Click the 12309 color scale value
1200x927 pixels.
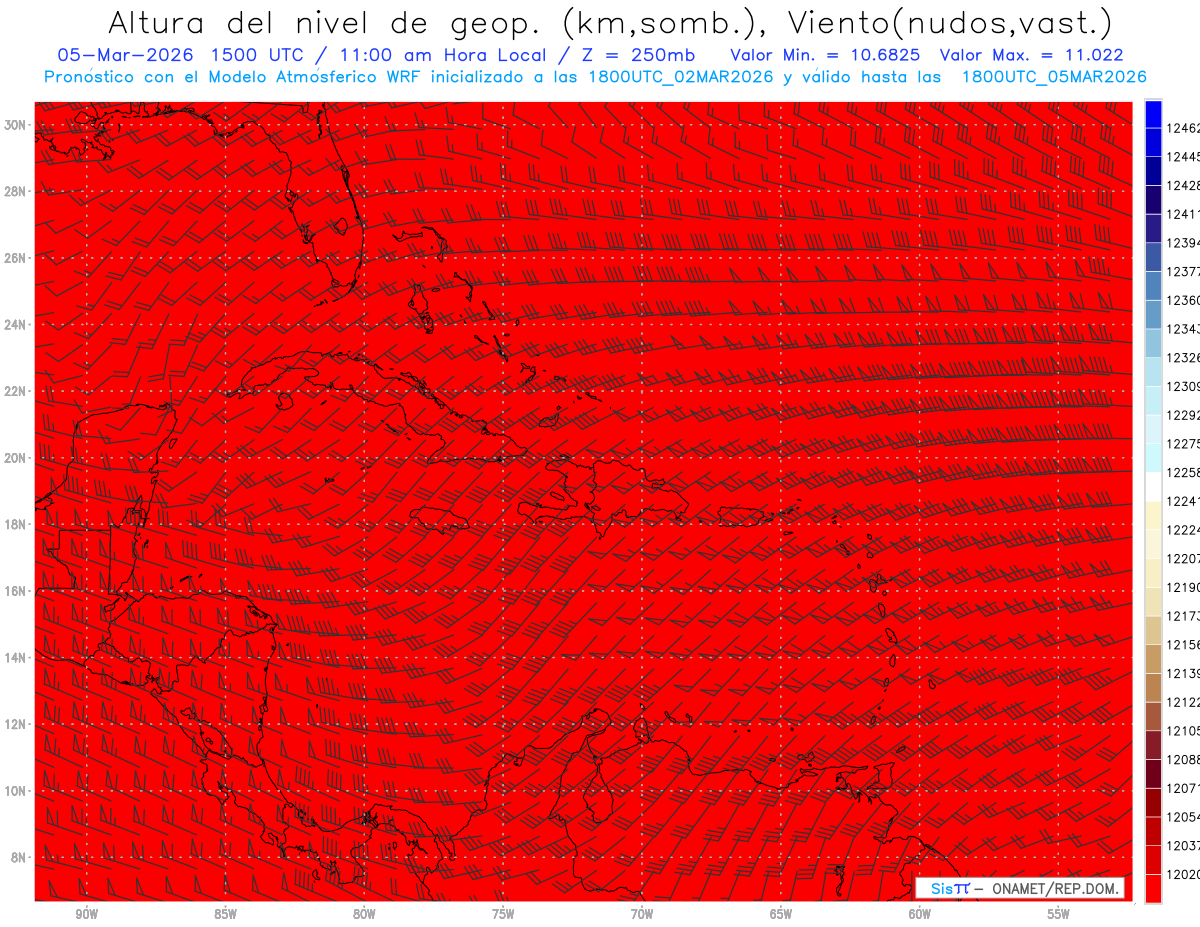tap(1184, 387)
